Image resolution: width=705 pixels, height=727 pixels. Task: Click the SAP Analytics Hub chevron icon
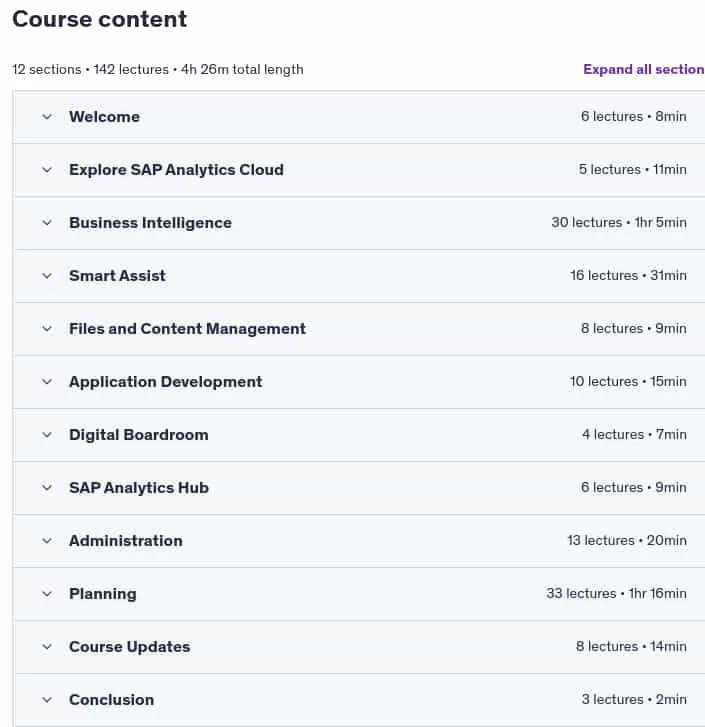tap(47, 488)
